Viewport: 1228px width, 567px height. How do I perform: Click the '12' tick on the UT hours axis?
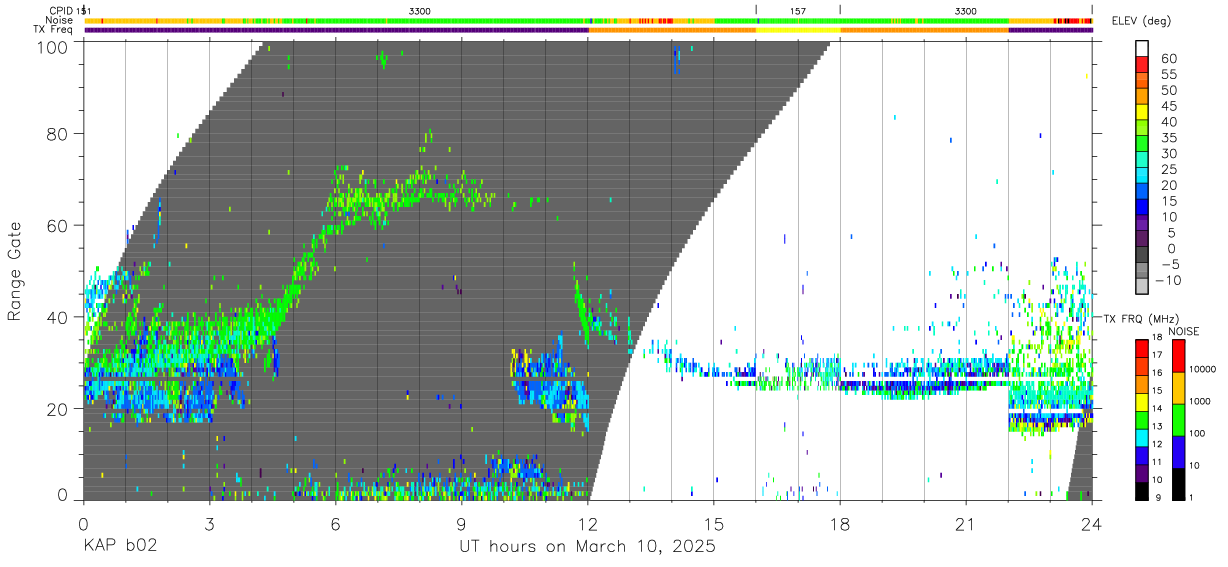pyautogui.click(x=588, y=524)
